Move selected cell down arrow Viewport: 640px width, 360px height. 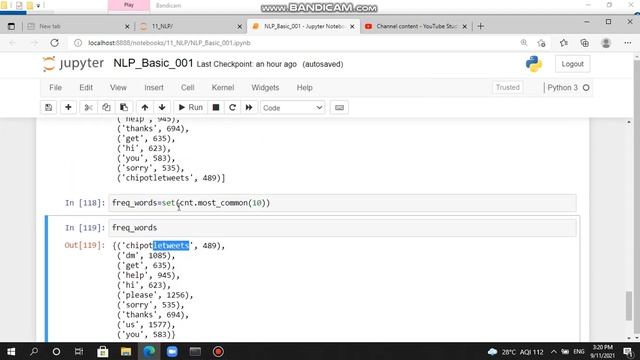[162, 108]
